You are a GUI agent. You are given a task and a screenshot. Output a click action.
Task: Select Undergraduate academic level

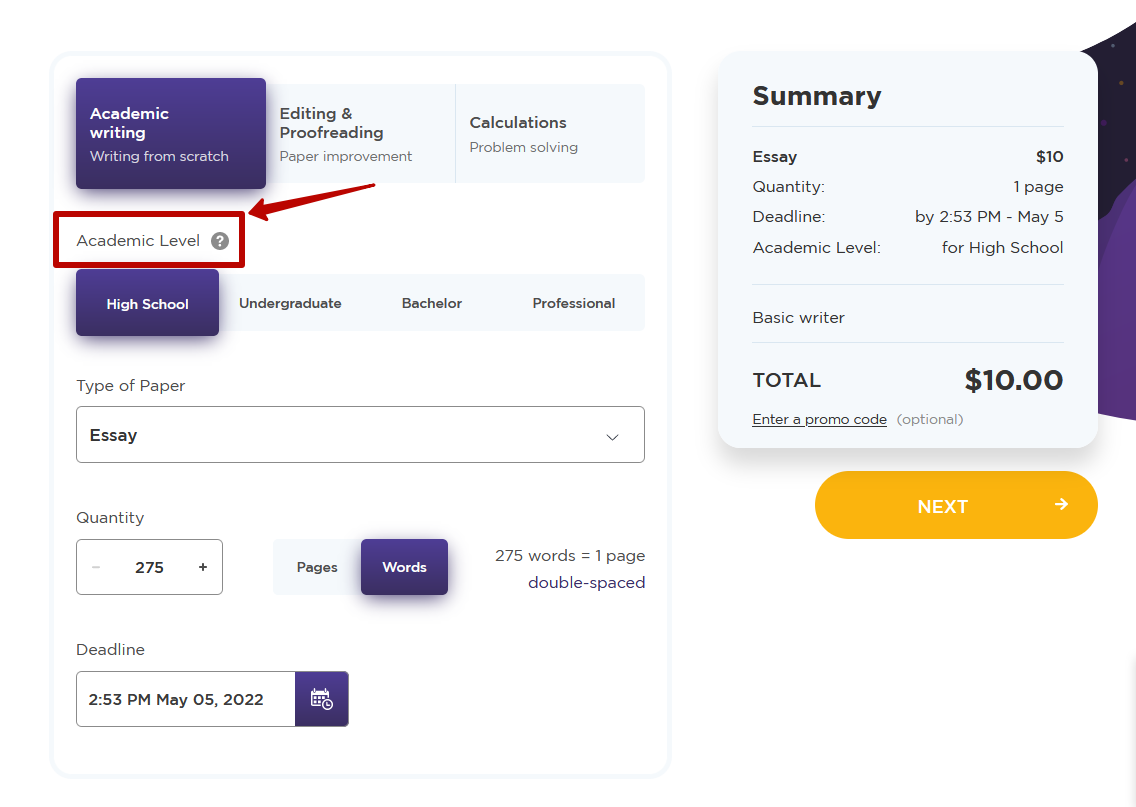tap(290, 303)
